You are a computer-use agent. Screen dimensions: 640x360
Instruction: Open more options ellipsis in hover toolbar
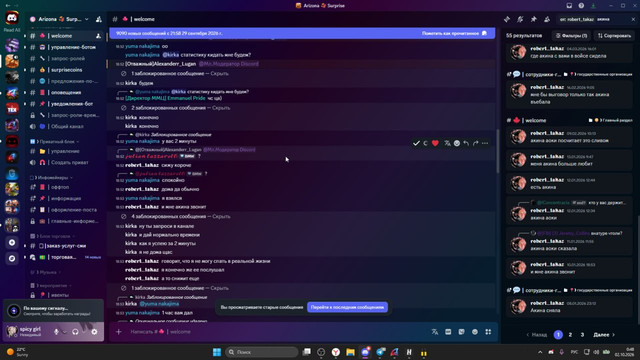click(485, 143)
